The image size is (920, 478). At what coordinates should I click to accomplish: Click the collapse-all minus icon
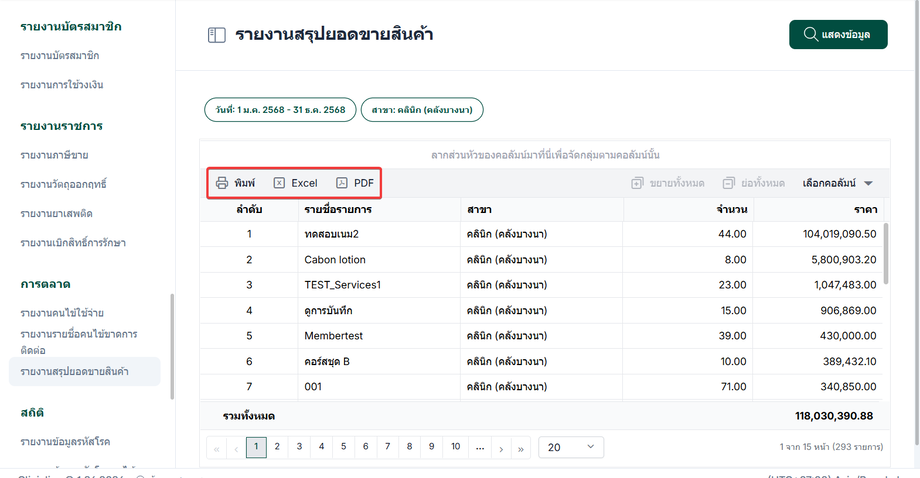click(x=728, y=183)
